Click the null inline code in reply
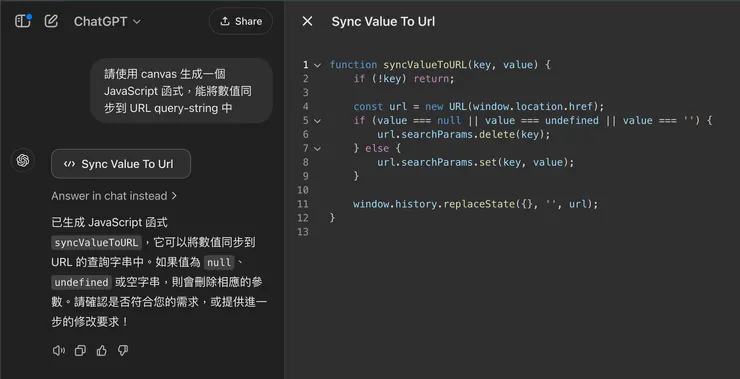740x379 pixels. [x=219, y=262]
